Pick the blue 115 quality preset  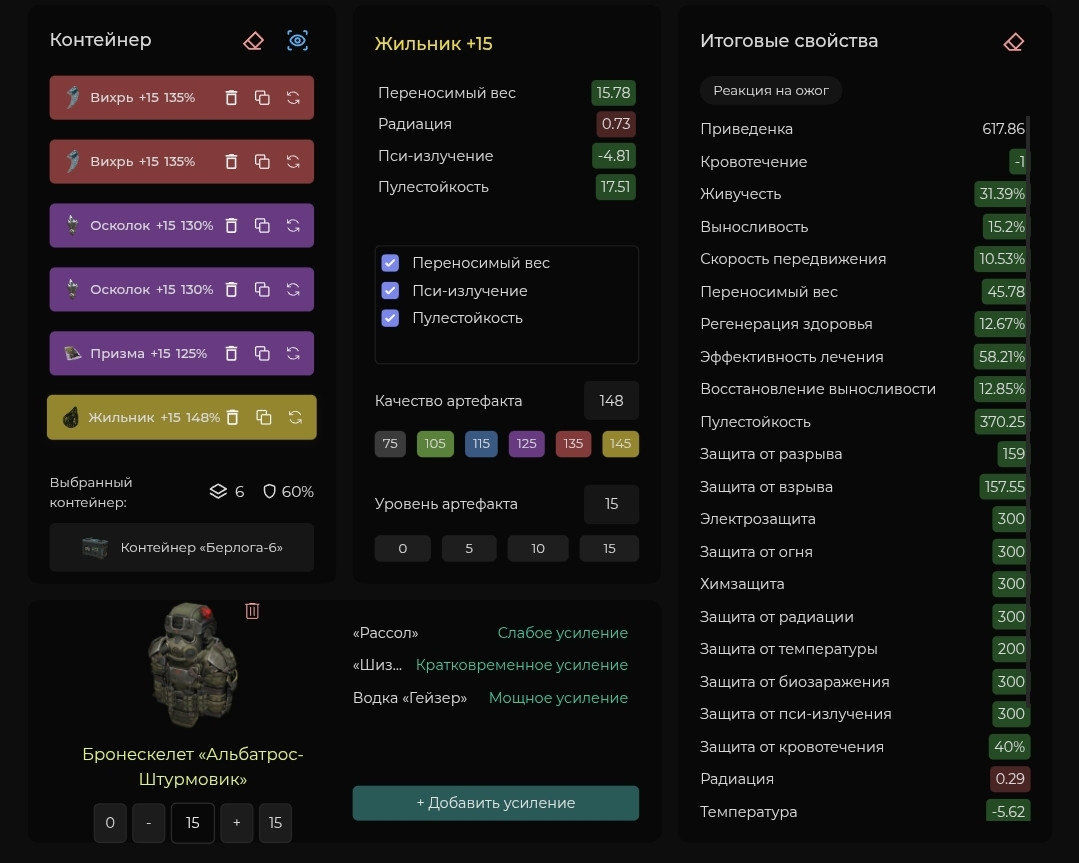(x=481, y=444)
